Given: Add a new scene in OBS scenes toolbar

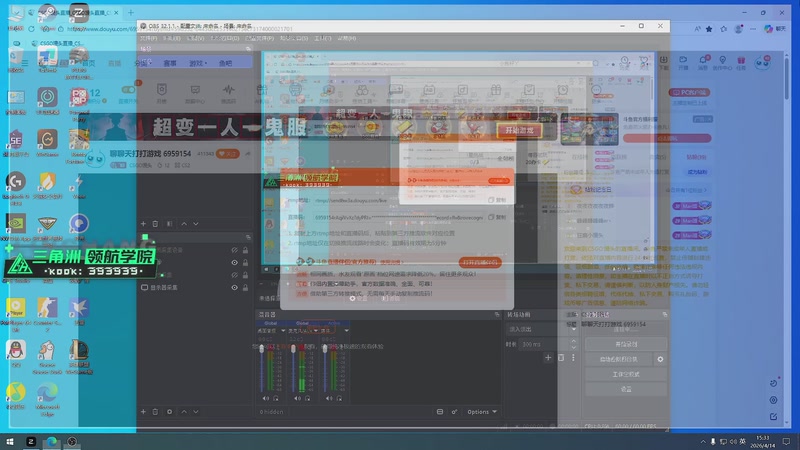Looking at the screenshot, I should click(143, 224).
